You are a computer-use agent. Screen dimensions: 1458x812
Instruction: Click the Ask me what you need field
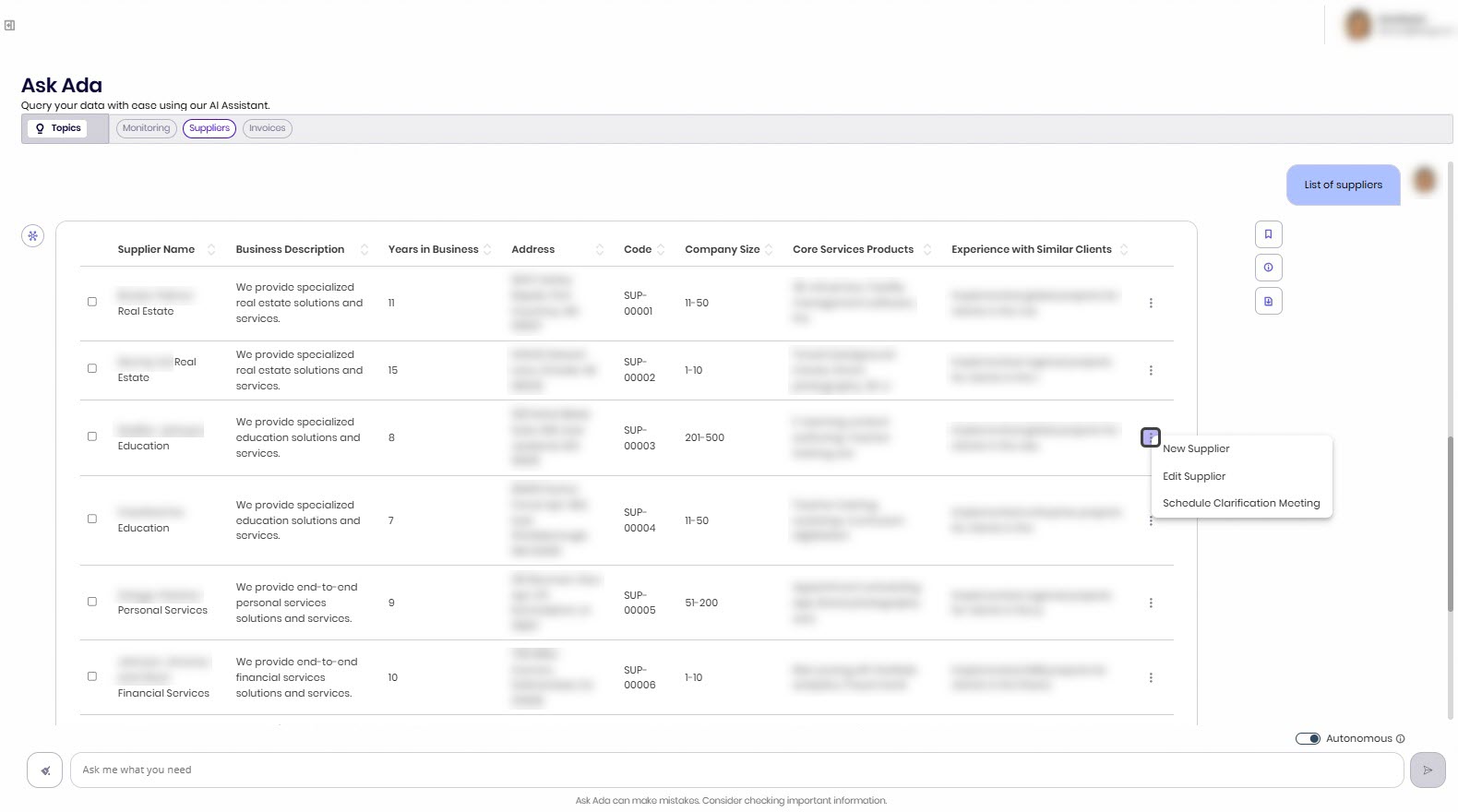click(x=736, y=770)
